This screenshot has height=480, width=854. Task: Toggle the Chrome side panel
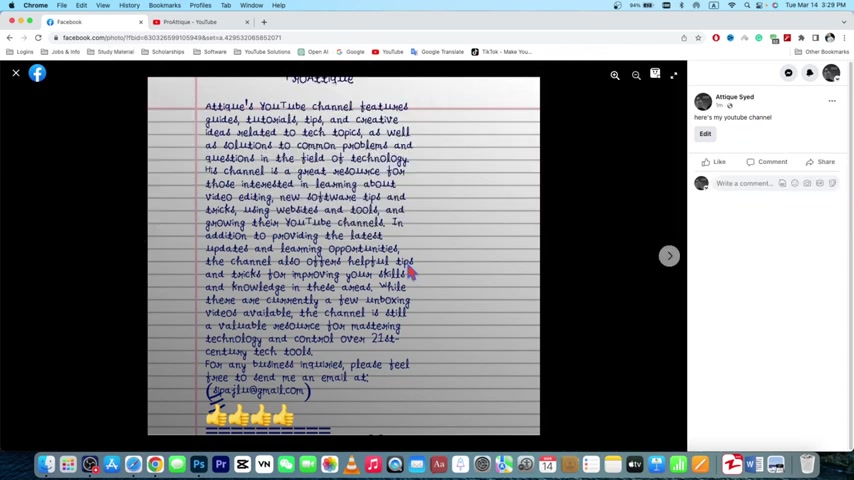[815, 38]
